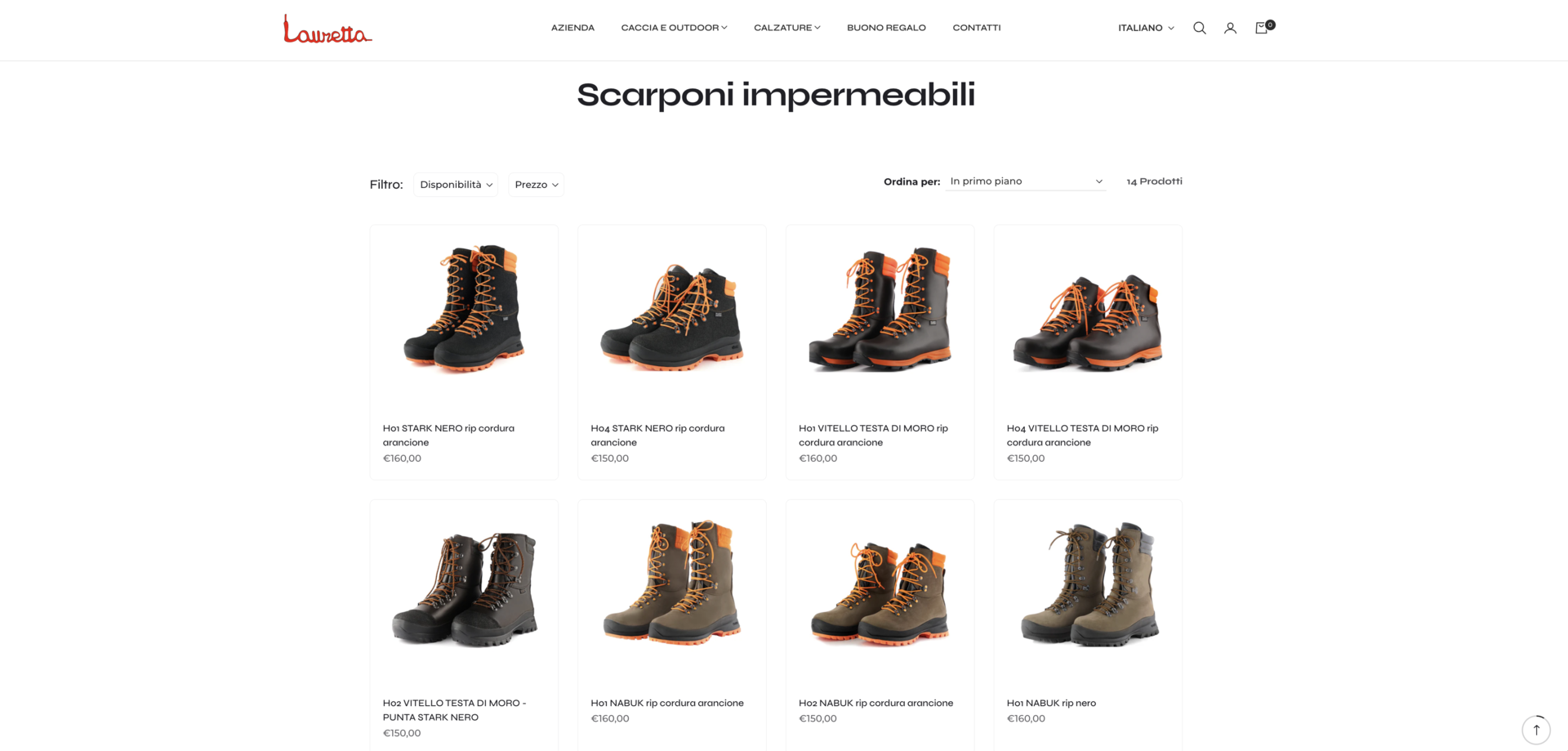Image resolution: width=1568 pixels, height=751 pixels.
Task: Open the Buono Regalo page
Action: tap(886, 28)
